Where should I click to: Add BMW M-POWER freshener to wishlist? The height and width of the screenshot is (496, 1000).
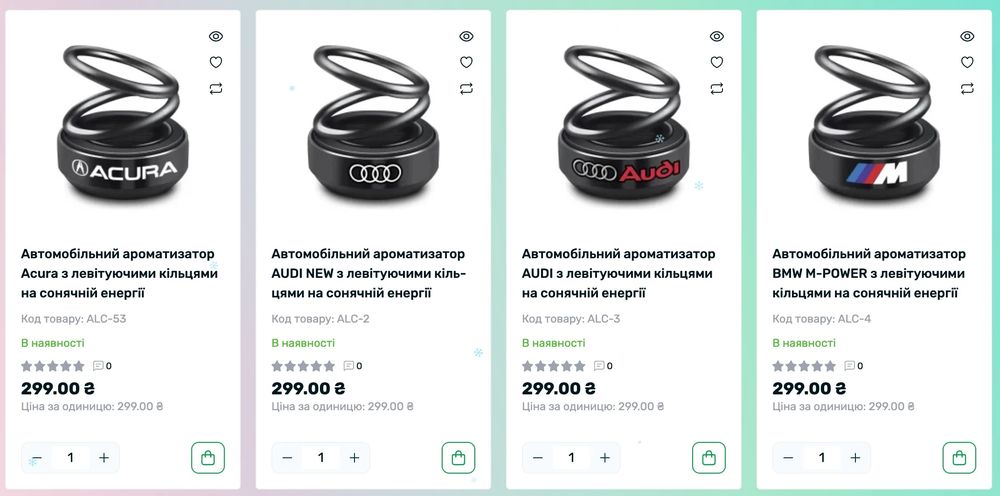[967, 62]
